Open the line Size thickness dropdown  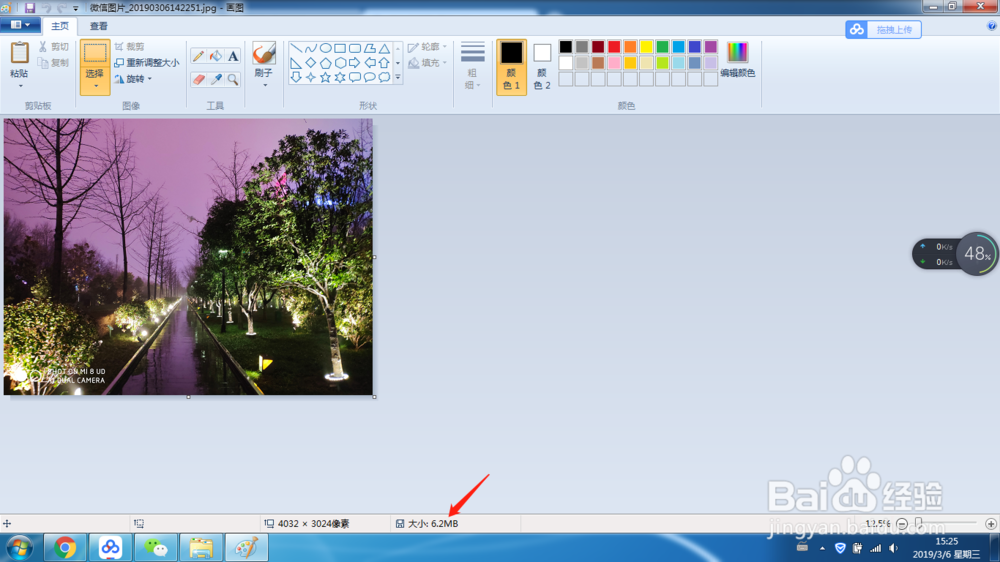tap(473, 66)
